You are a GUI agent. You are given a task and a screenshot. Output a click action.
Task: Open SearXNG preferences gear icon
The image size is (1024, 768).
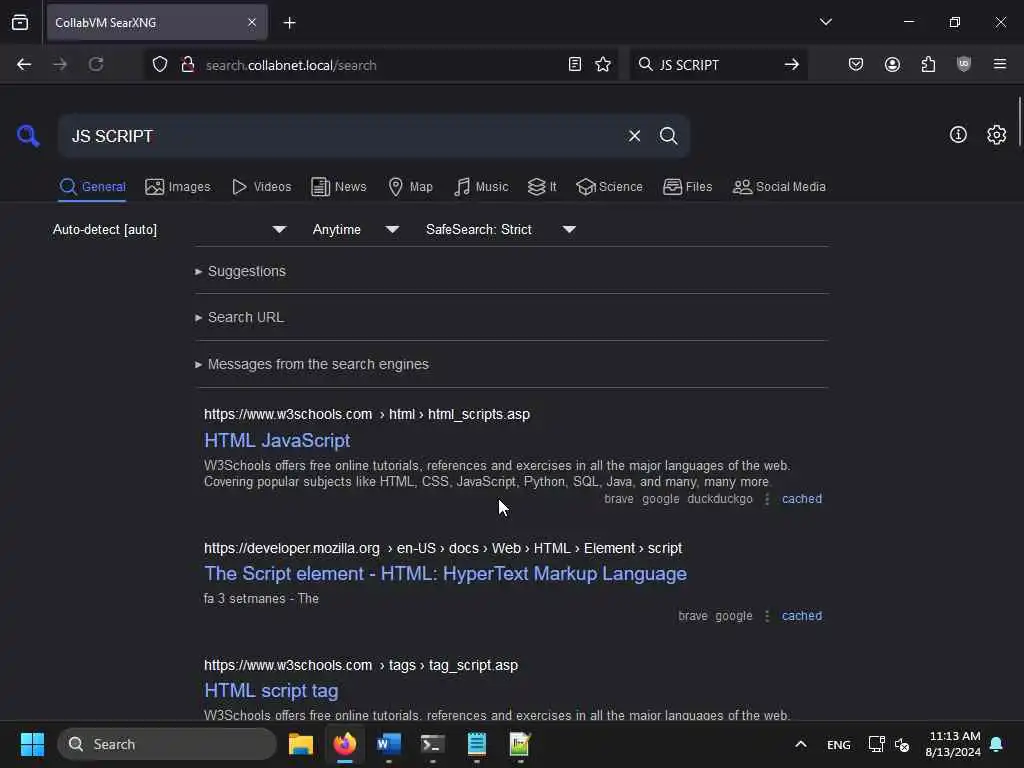click(996, 135)
